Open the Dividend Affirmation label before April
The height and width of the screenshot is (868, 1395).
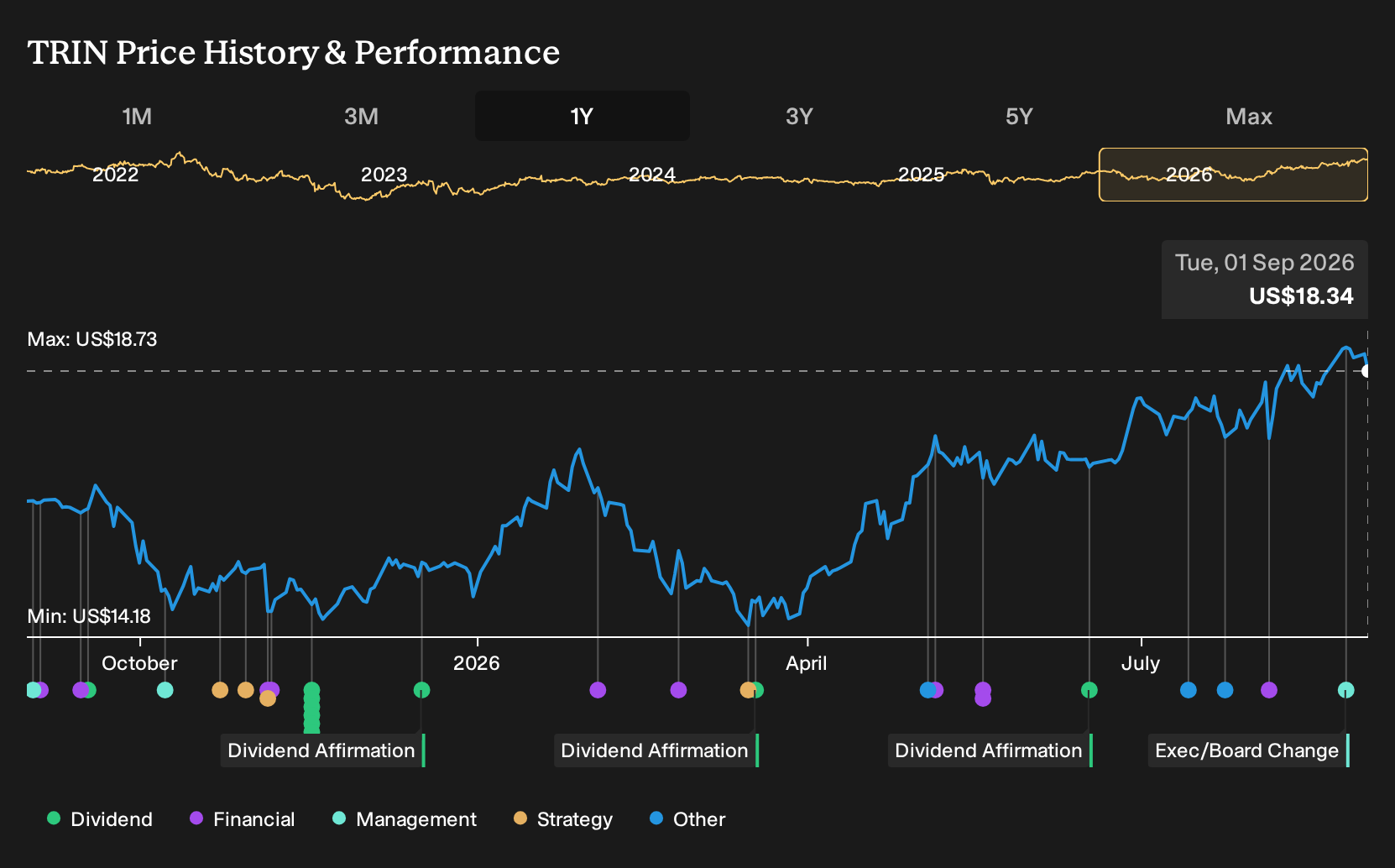tap(656, 750)
